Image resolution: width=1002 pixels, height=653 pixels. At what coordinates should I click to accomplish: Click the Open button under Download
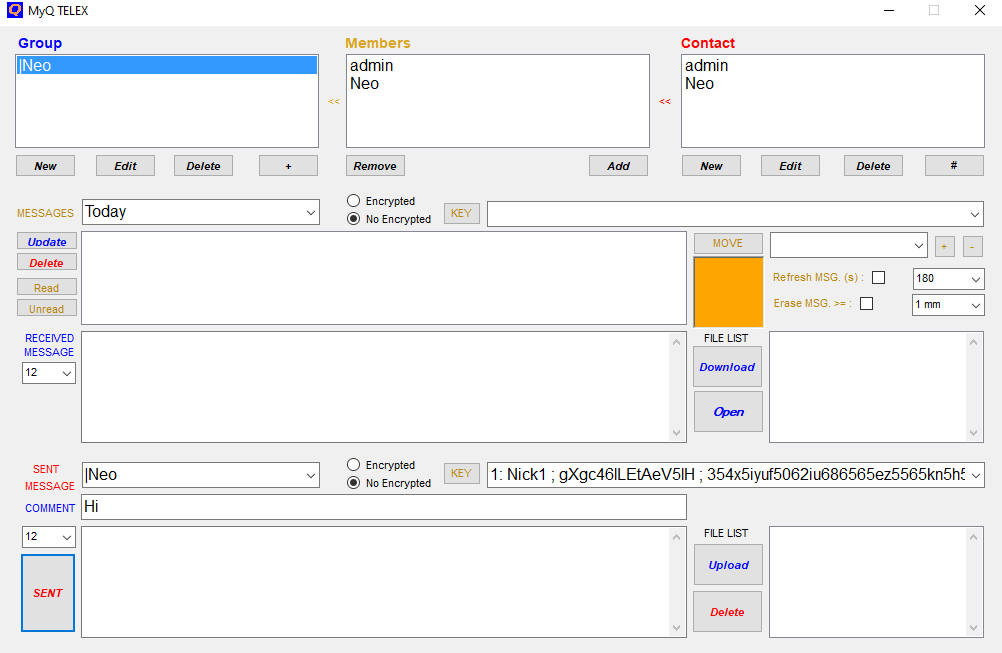pos(728,412)
